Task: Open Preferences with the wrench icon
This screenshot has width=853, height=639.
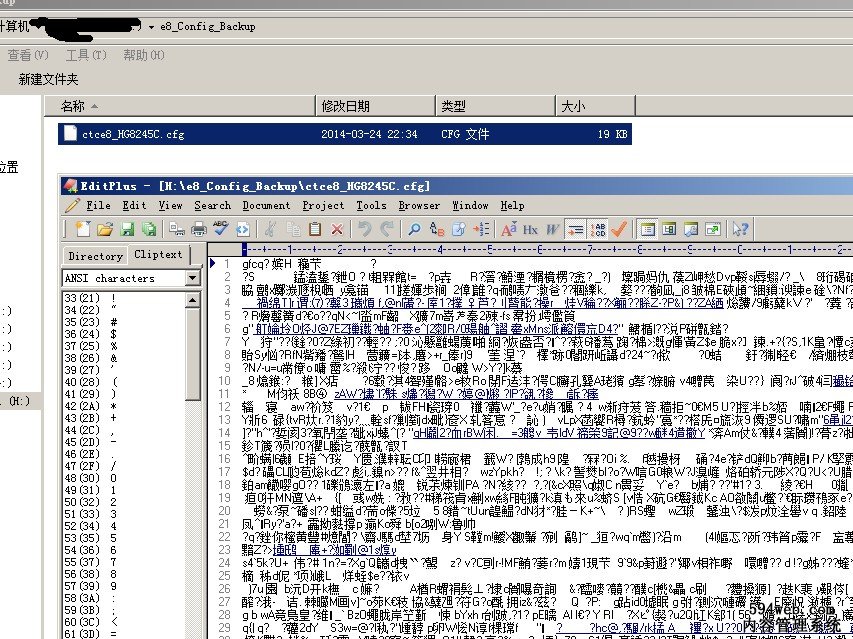Action: click(x=691, y=229)
